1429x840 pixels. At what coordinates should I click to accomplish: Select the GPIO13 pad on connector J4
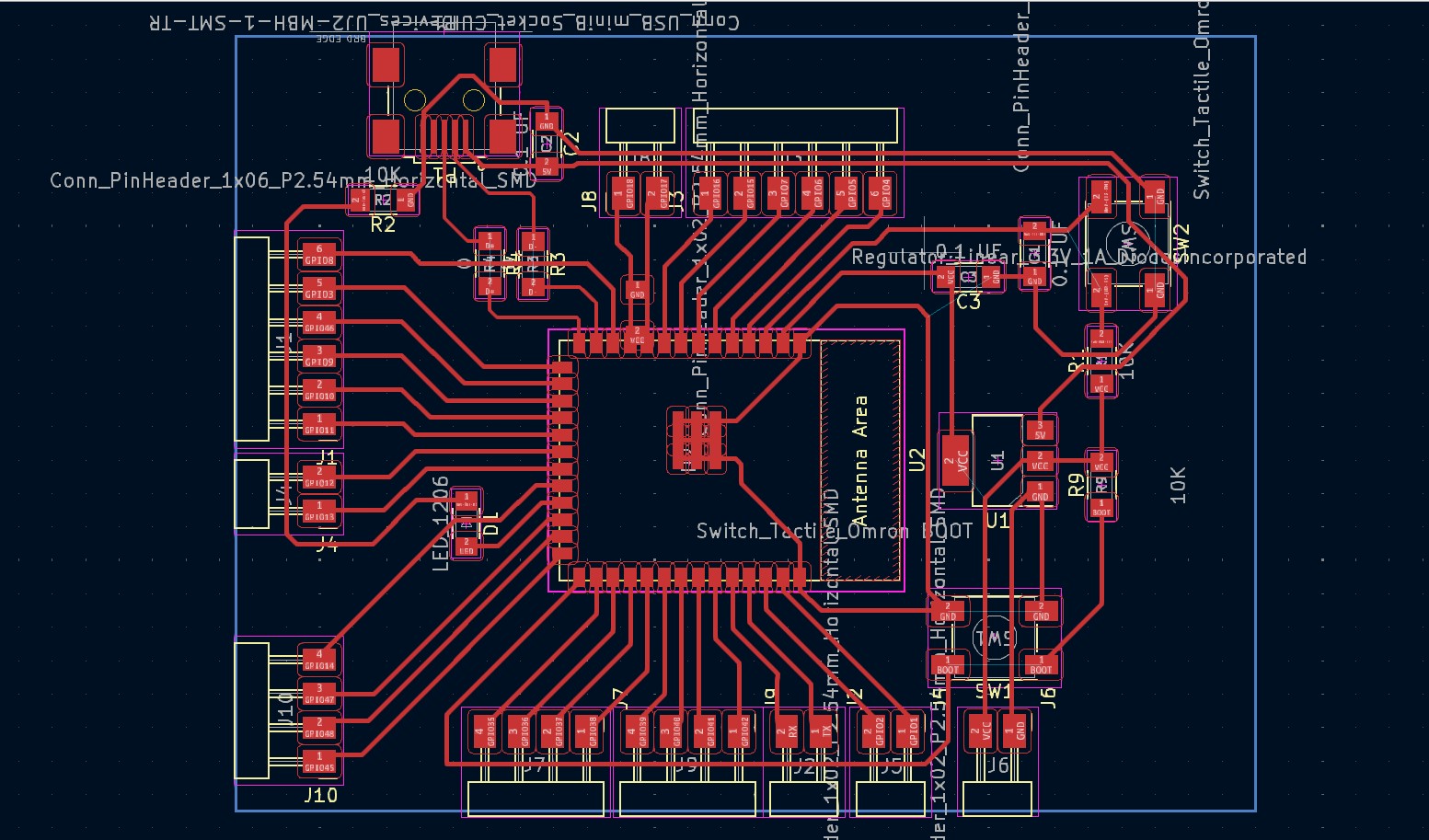319,512
